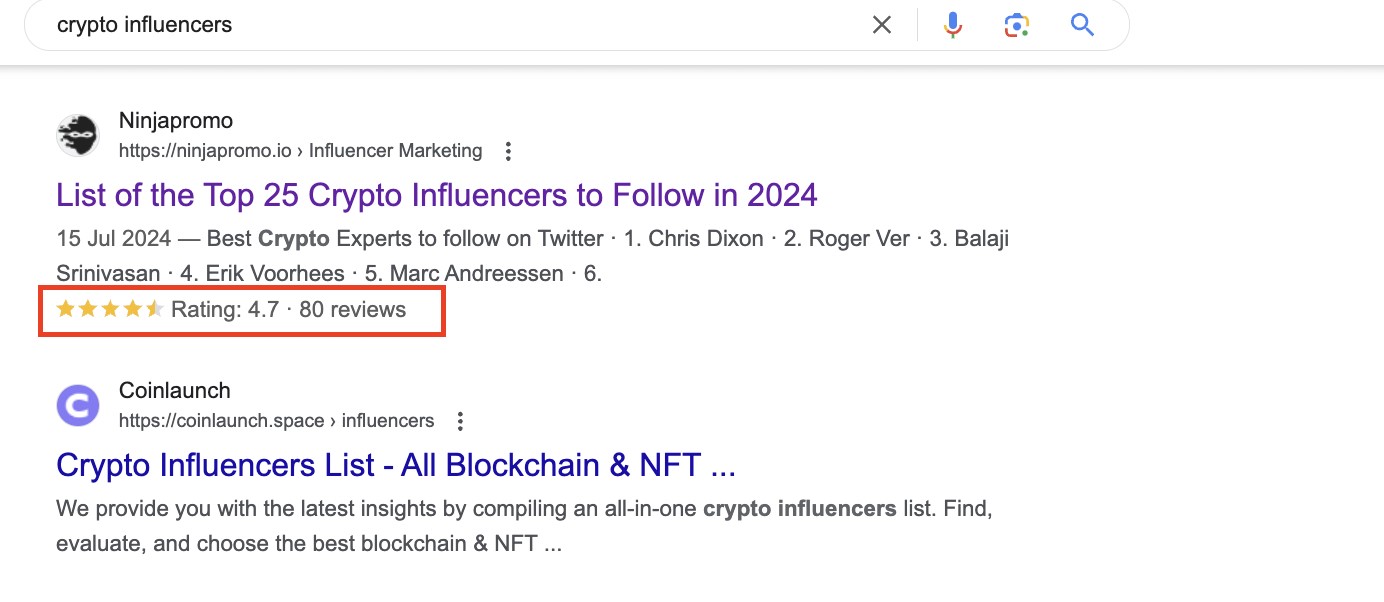The width and height of the screenshot is (1384, 602).
Task: Click the coinlaunch.space influencers URL
Action: (276, 421)
